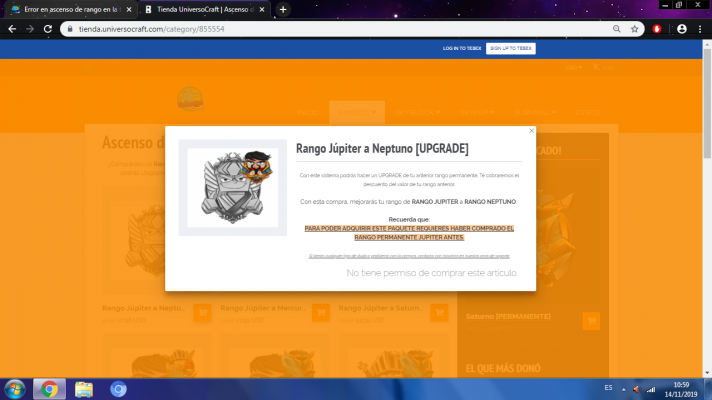Click the address bar URL
Viewport: 712px width, 400px height.
pyautogui.click(x=152, y=29)
